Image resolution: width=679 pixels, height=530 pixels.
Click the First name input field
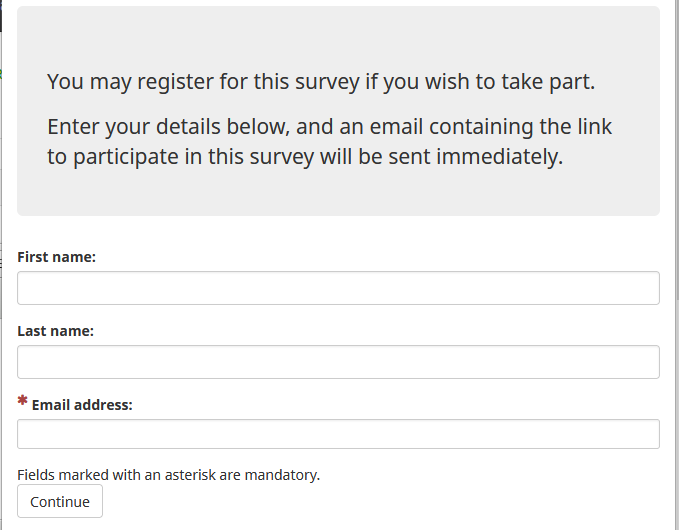click(338, 288)
